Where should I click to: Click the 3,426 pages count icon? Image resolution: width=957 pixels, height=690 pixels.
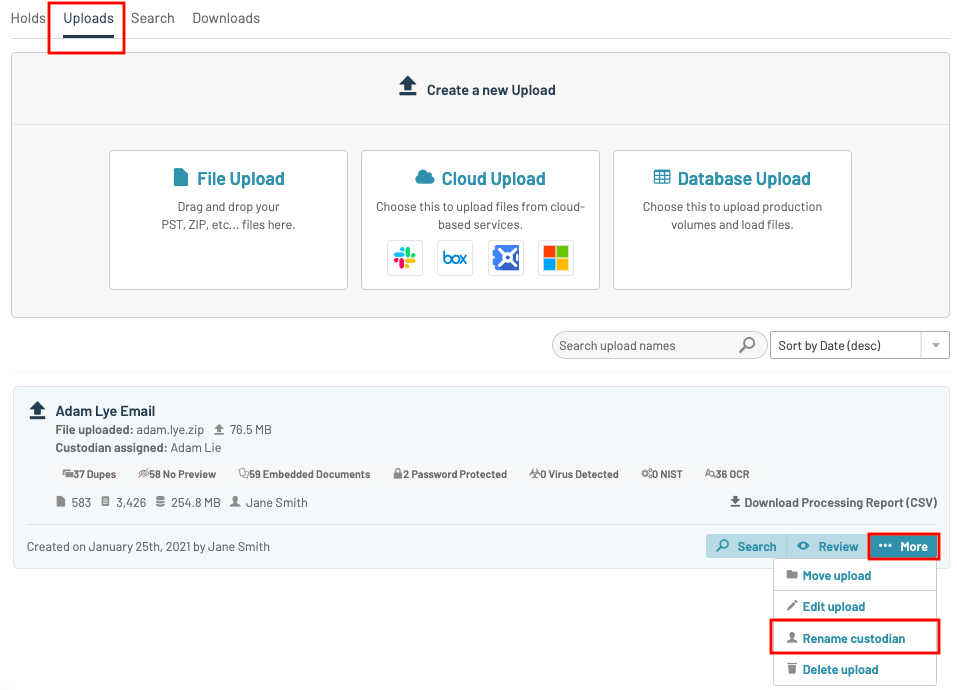(x=106, y=501)
